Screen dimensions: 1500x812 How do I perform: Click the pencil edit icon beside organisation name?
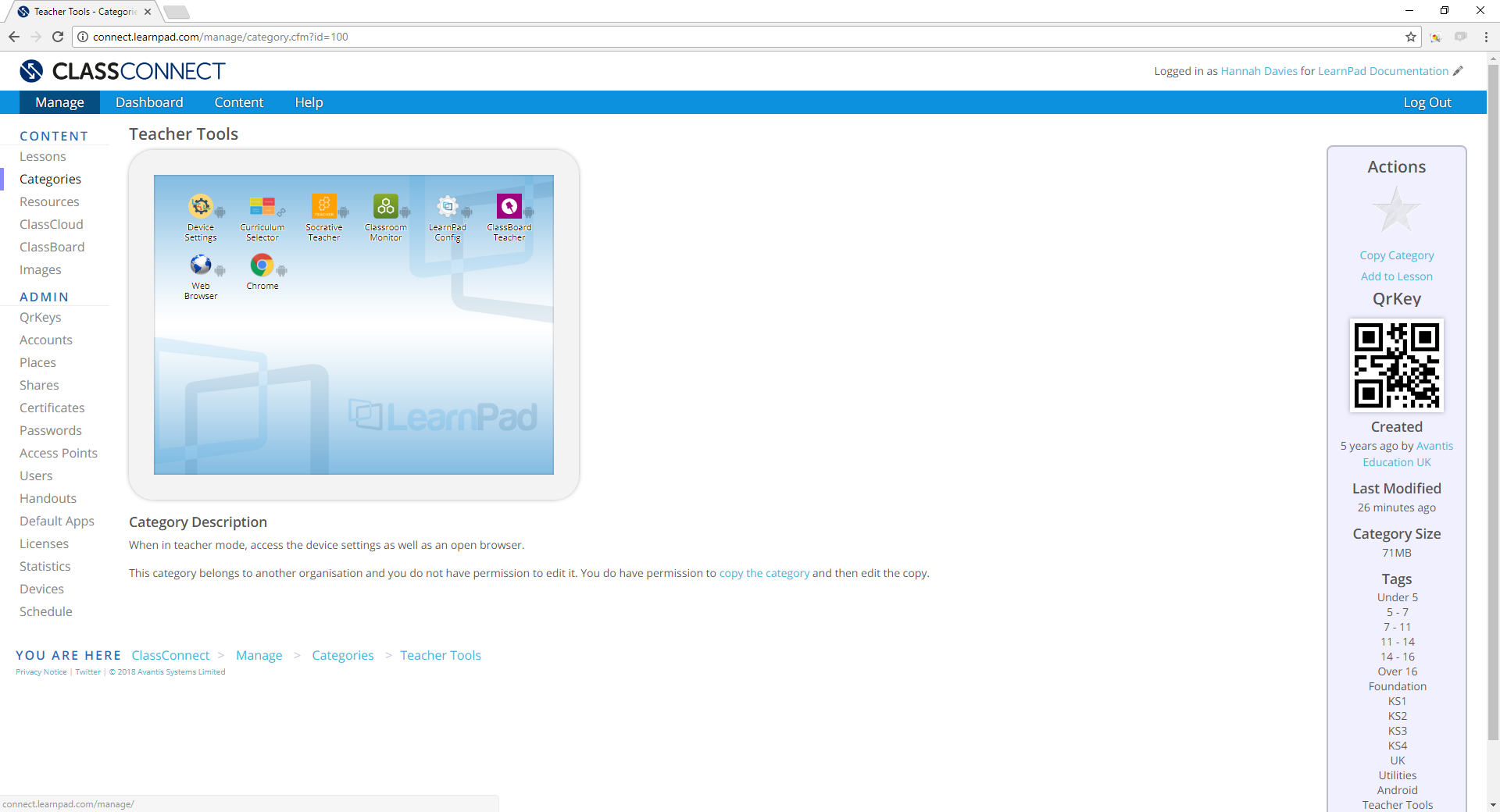pyautogui.click(x=1458, y=71)
